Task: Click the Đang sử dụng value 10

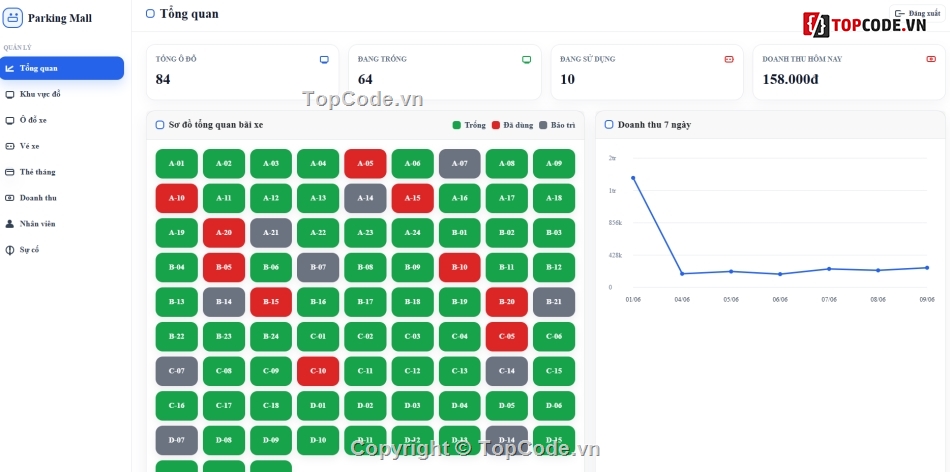Action: tap(568, 79)
